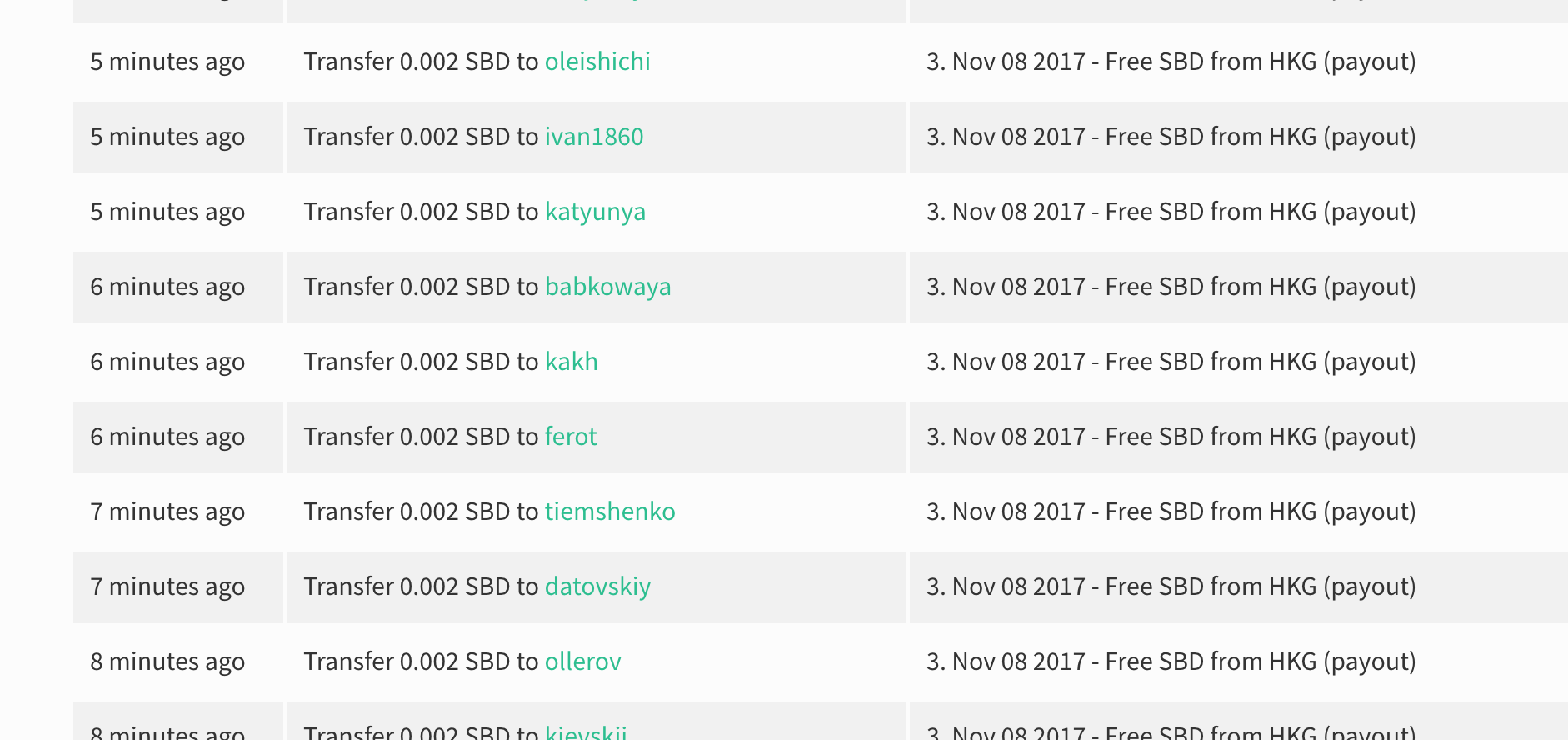Select the memo for oleishichi transfer

tap(1171, 62)
